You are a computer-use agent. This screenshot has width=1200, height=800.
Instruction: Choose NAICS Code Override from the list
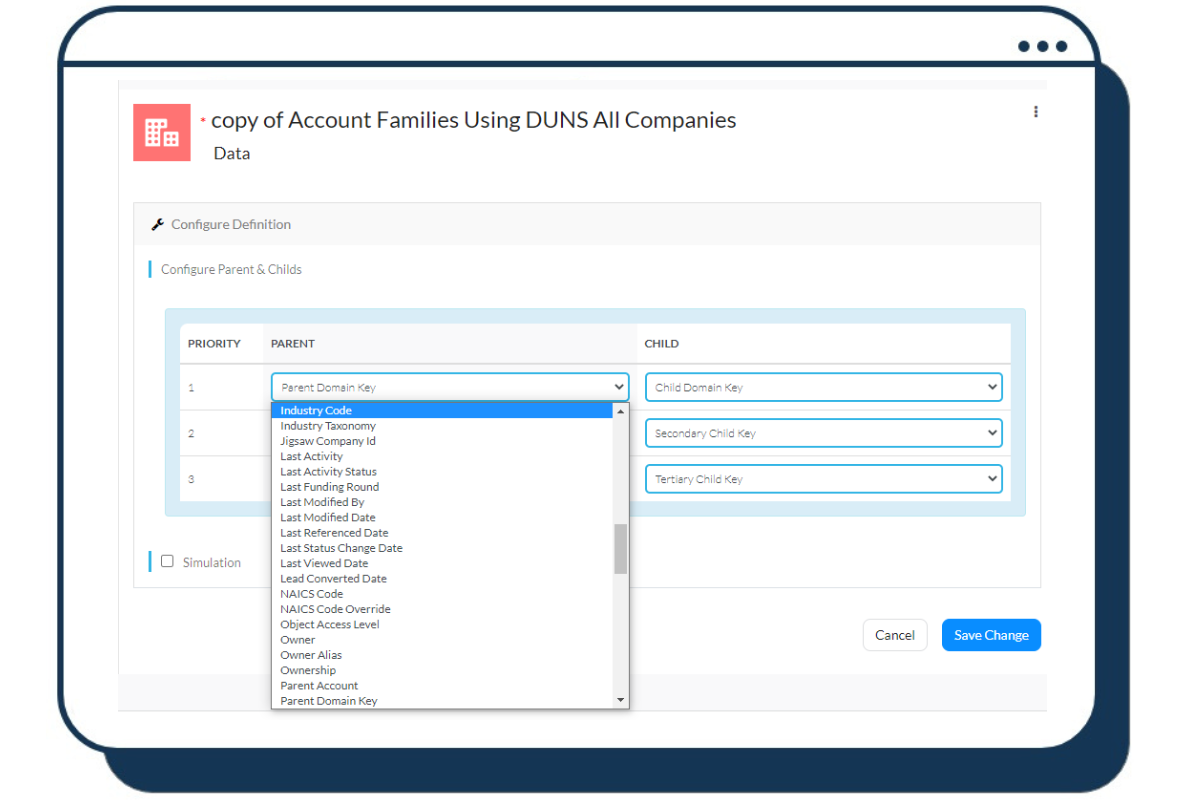pyautogui.click(x=335, y=608)
